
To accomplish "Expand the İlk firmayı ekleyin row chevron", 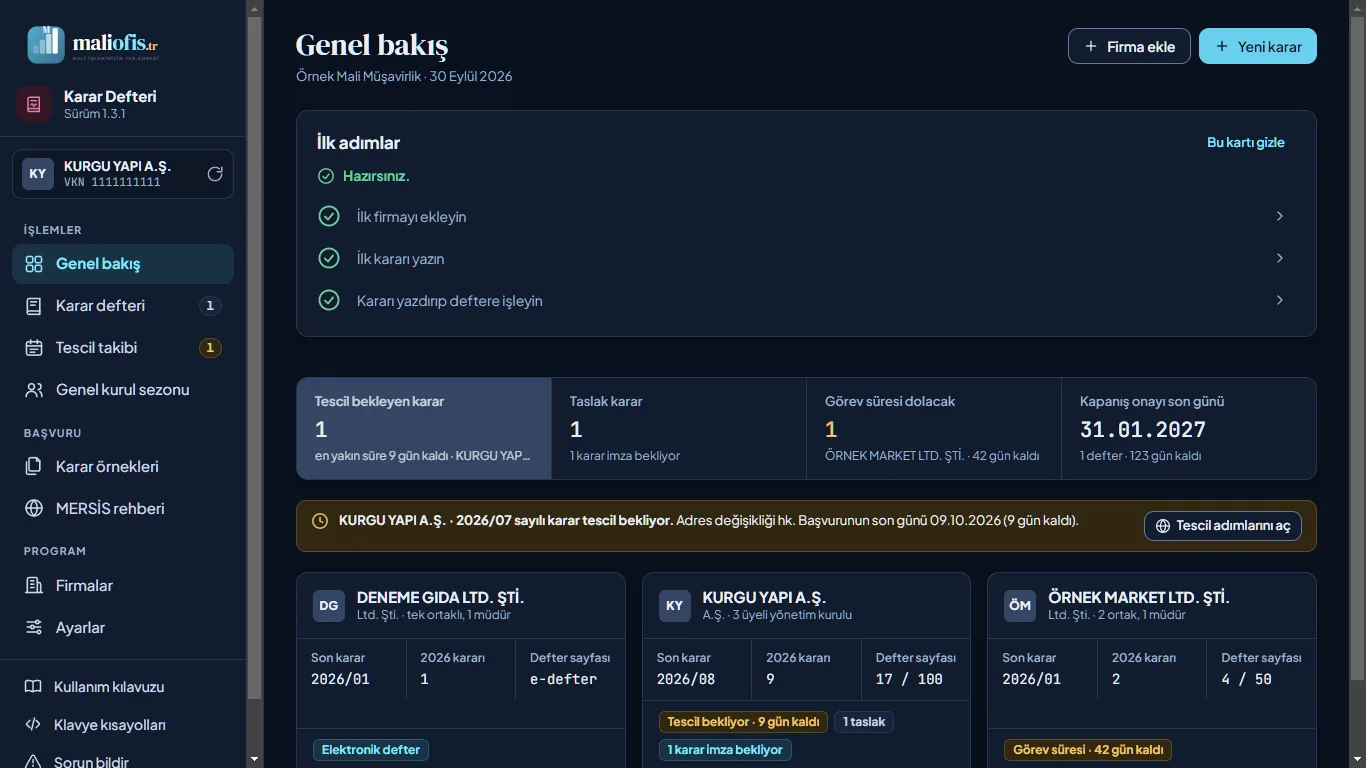I will click(x=1279, y=216).
